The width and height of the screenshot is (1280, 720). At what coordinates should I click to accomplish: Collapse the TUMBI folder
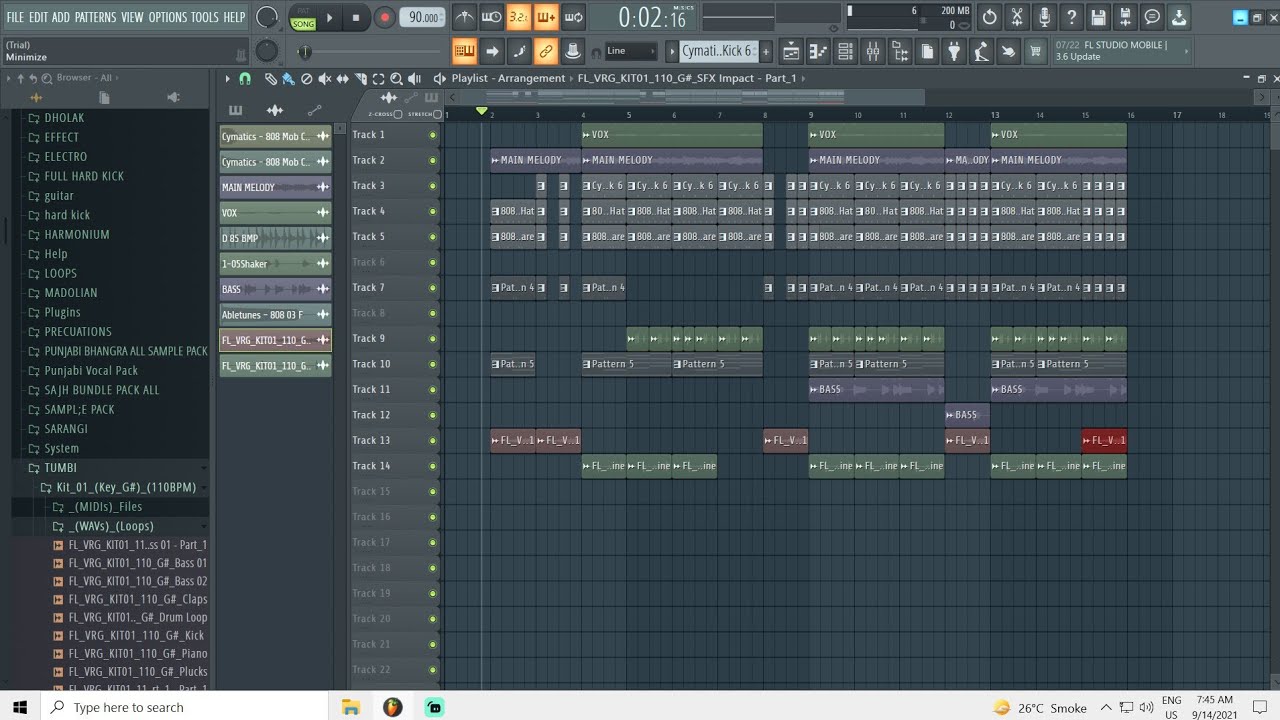60,467
